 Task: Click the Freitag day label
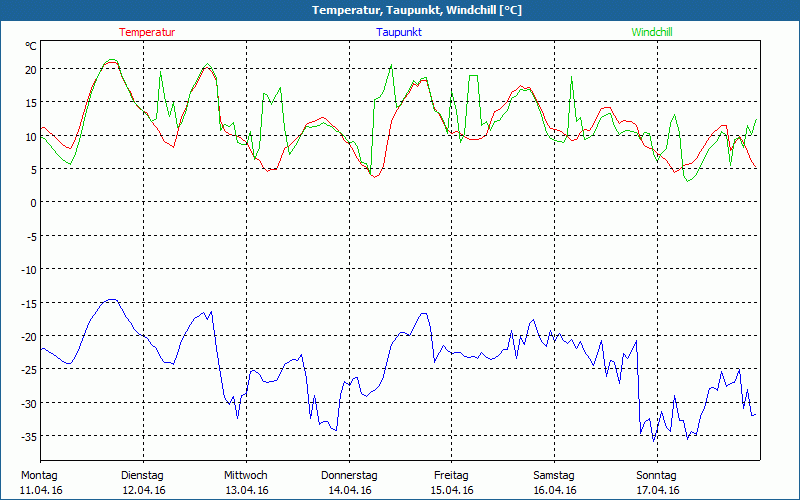pos(451,476)
